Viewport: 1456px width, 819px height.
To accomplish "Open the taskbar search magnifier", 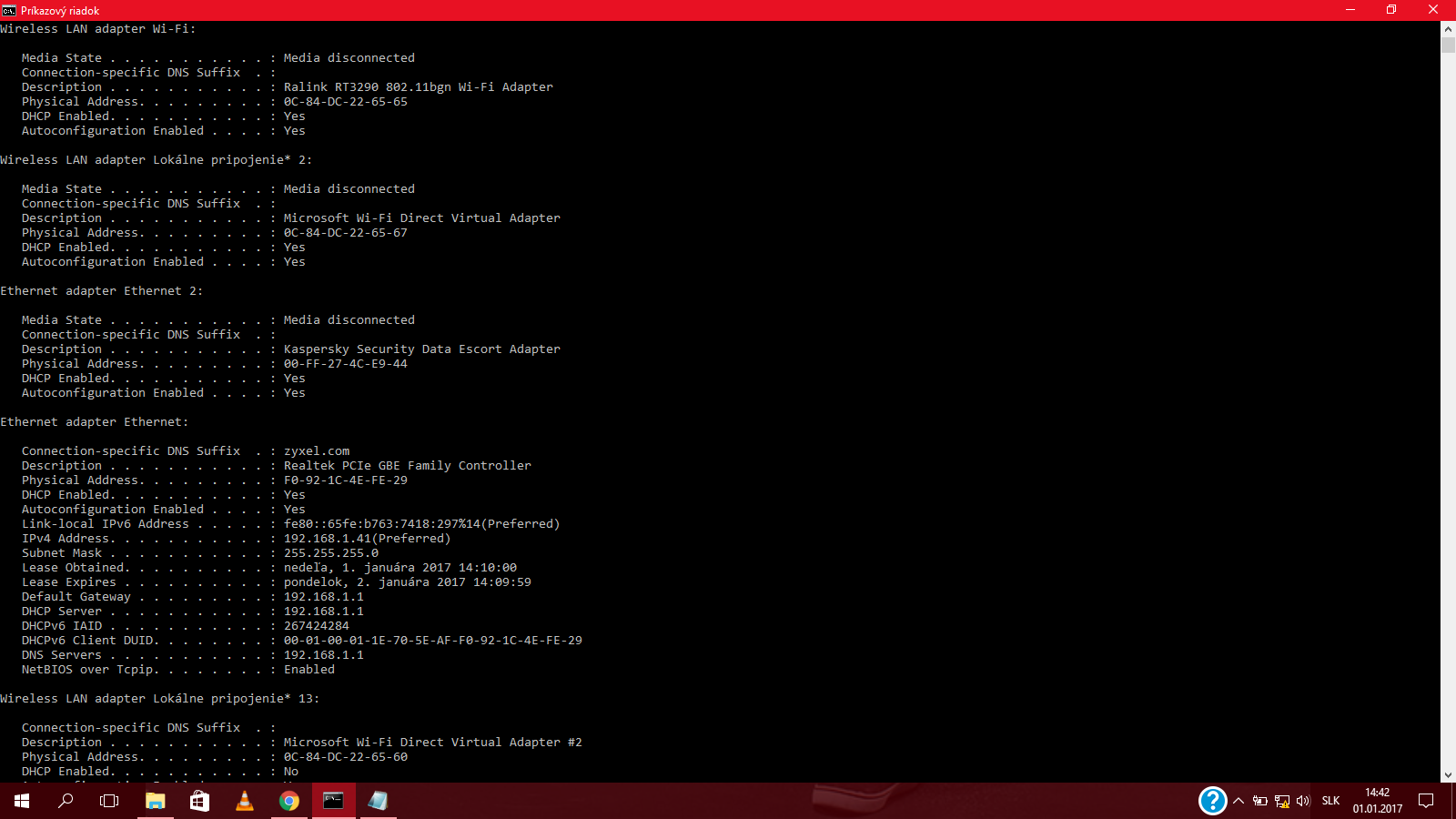I will 66,801.
